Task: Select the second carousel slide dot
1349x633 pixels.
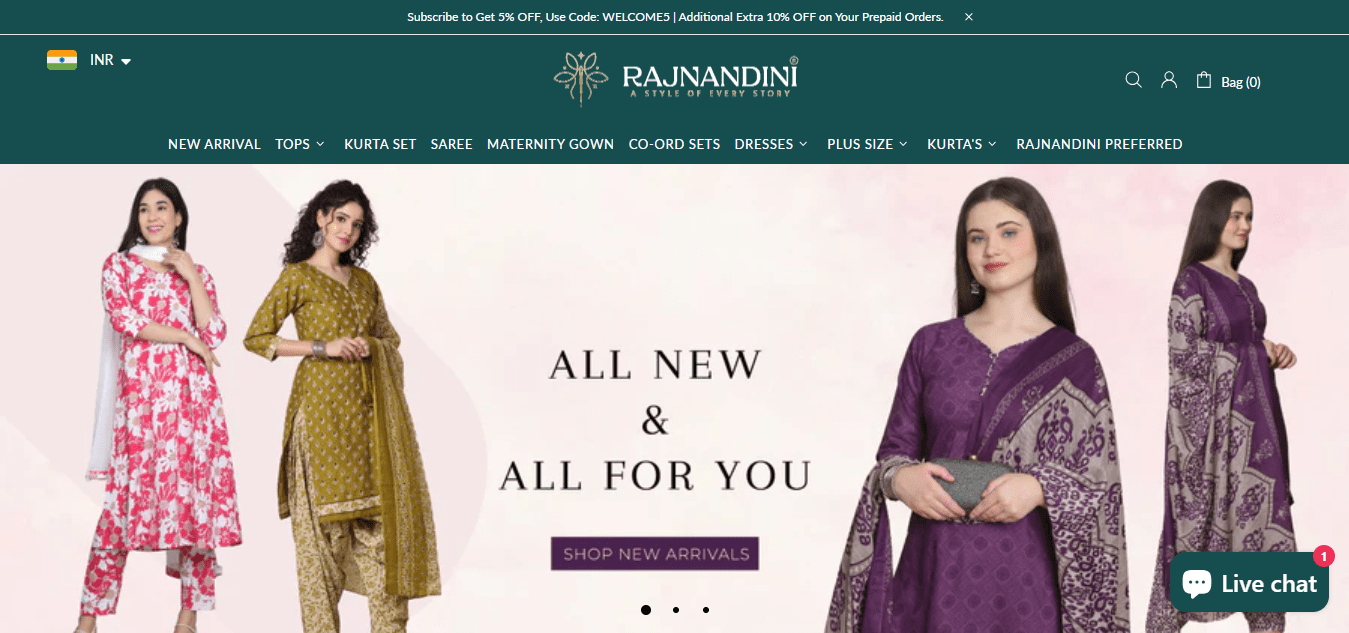Action: click(x=676, y=609)
